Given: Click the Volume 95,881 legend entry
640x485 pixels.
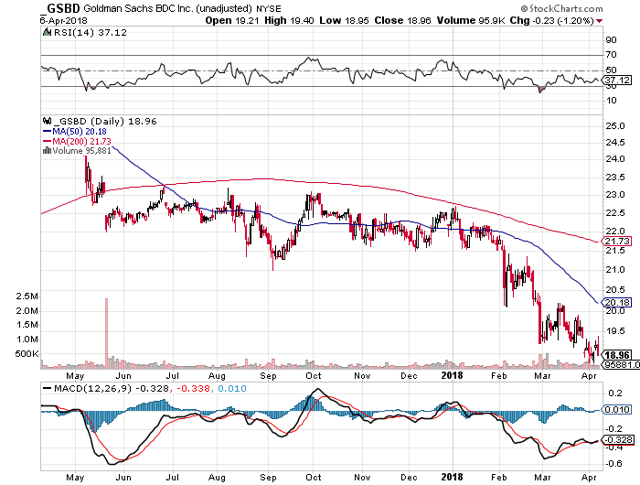Looking at the screenshot, I should 77,151.
